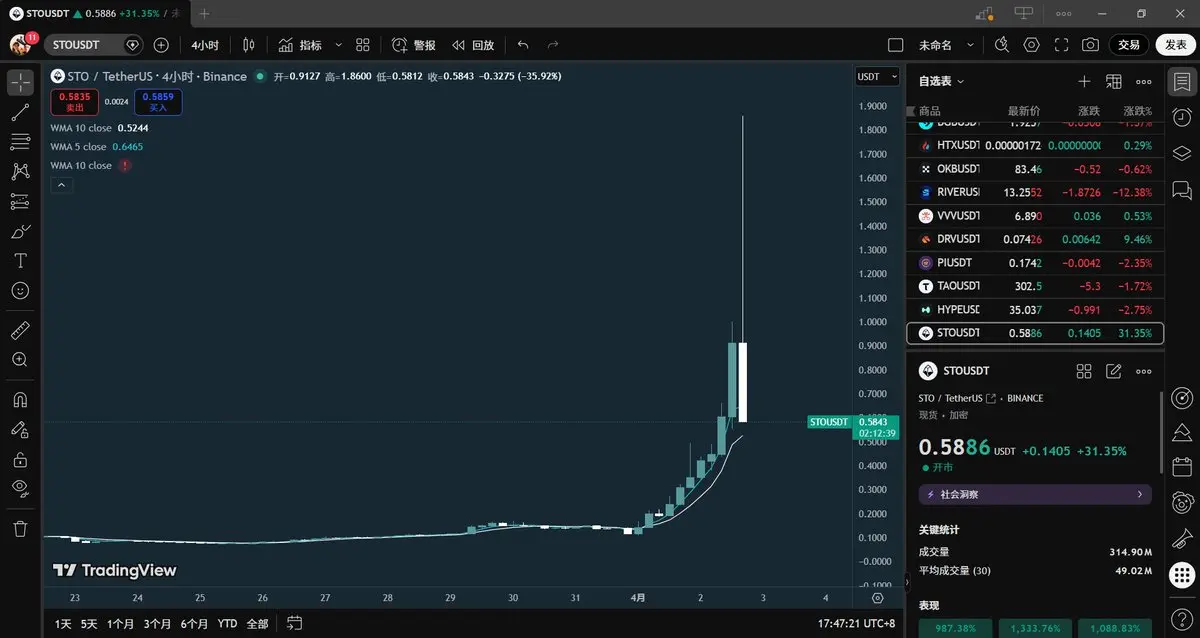Toggle lock all drawings

point(20,460)
